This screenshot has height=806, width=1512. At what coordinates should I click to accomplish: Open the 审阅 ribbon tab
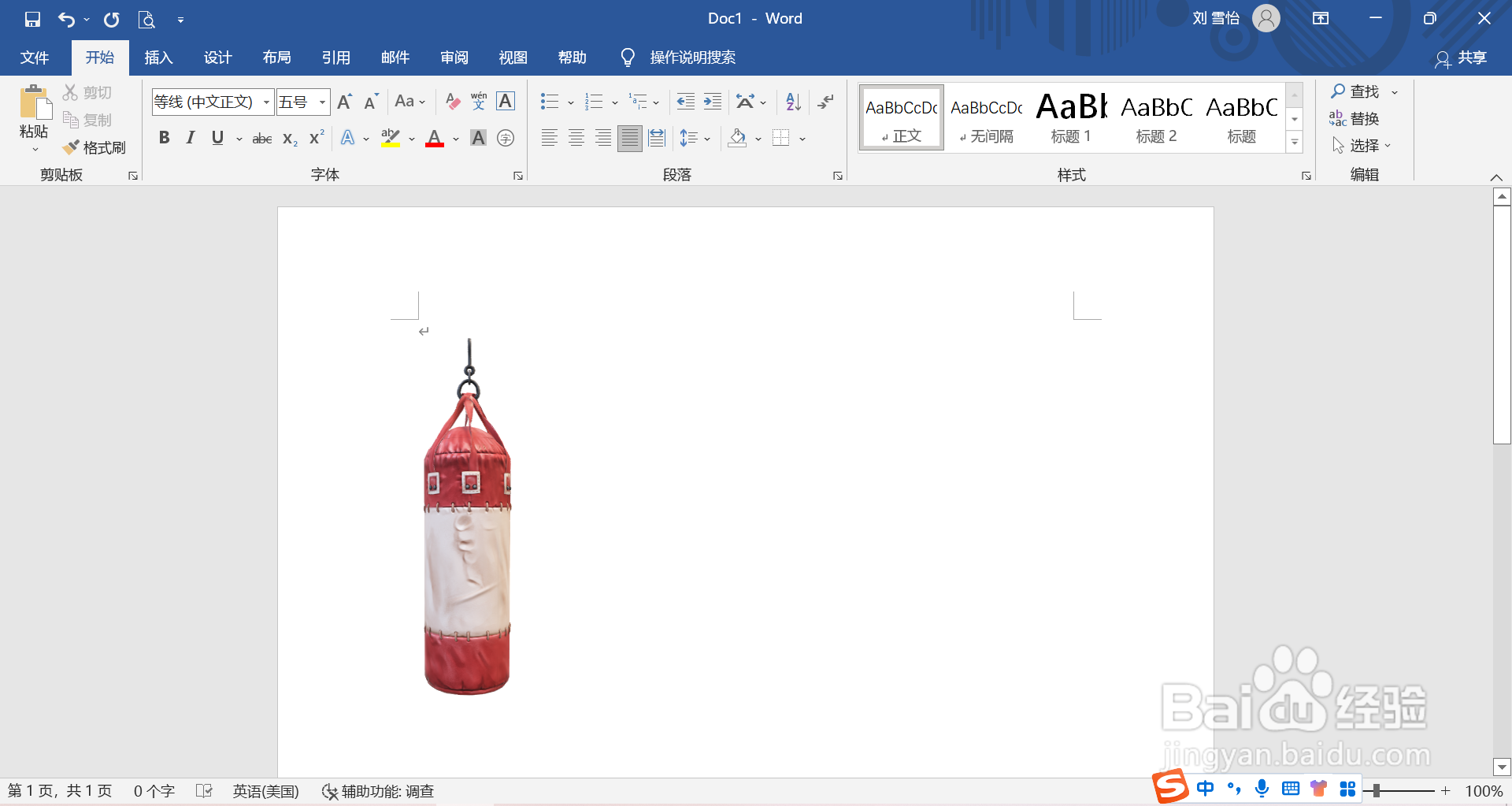(454, 57)
